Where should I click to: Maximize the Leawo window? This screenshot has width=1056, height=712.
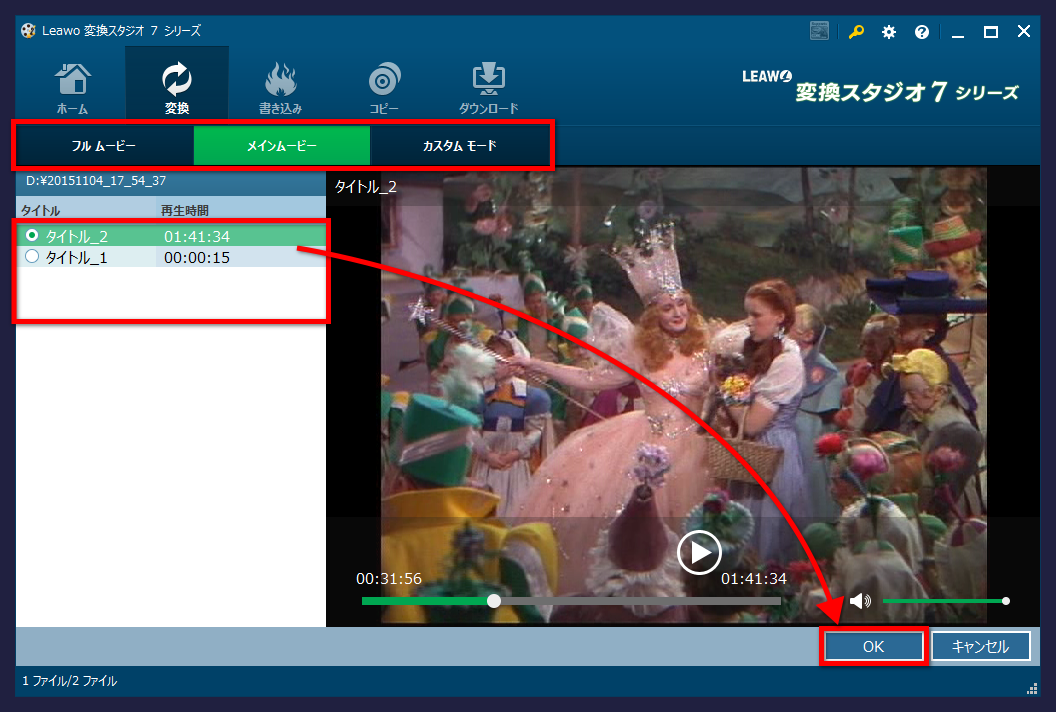[991, 32]
